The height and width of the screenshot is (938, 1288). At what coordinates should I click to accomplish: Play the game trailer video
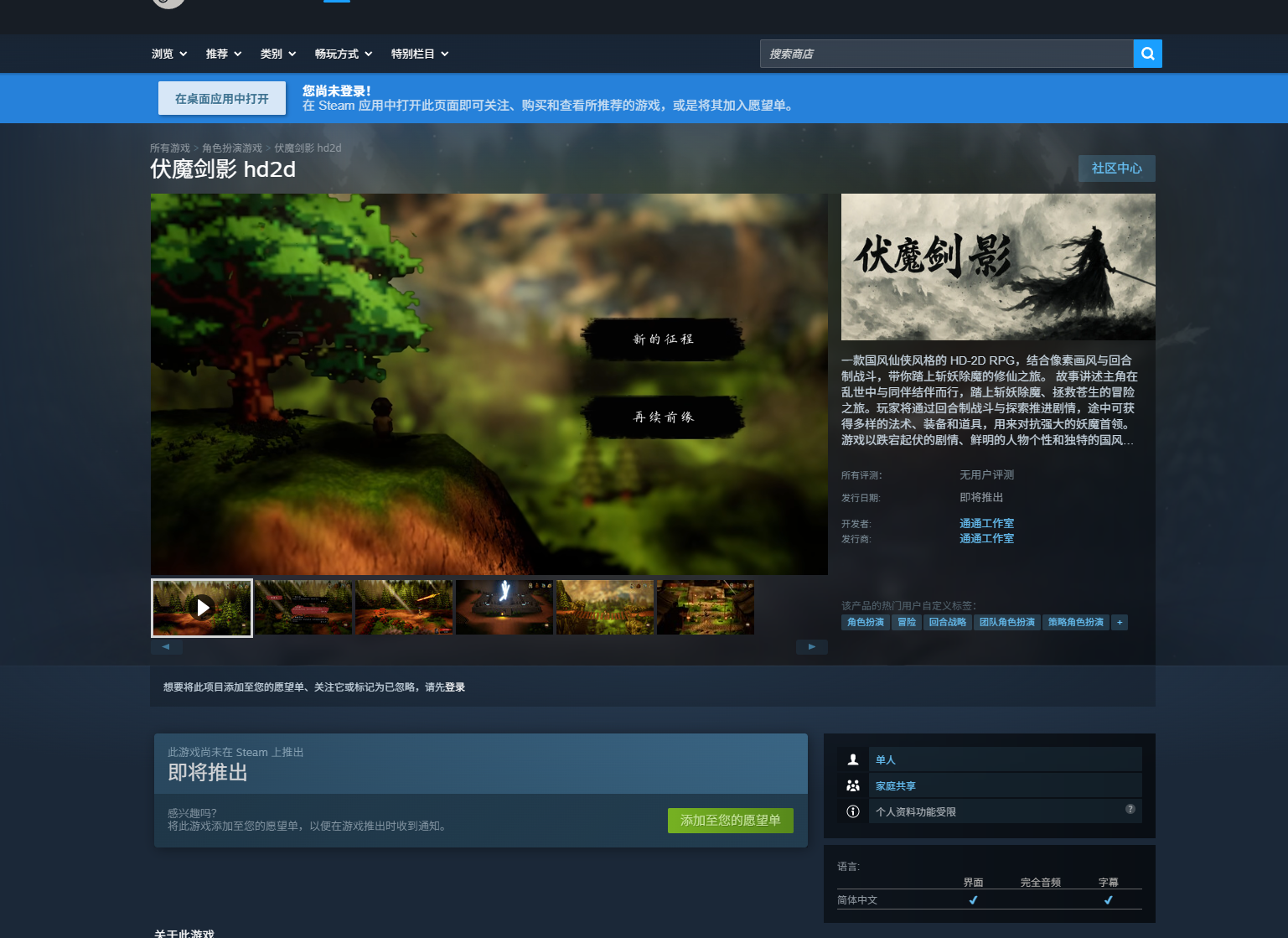[x=201, y=607]
